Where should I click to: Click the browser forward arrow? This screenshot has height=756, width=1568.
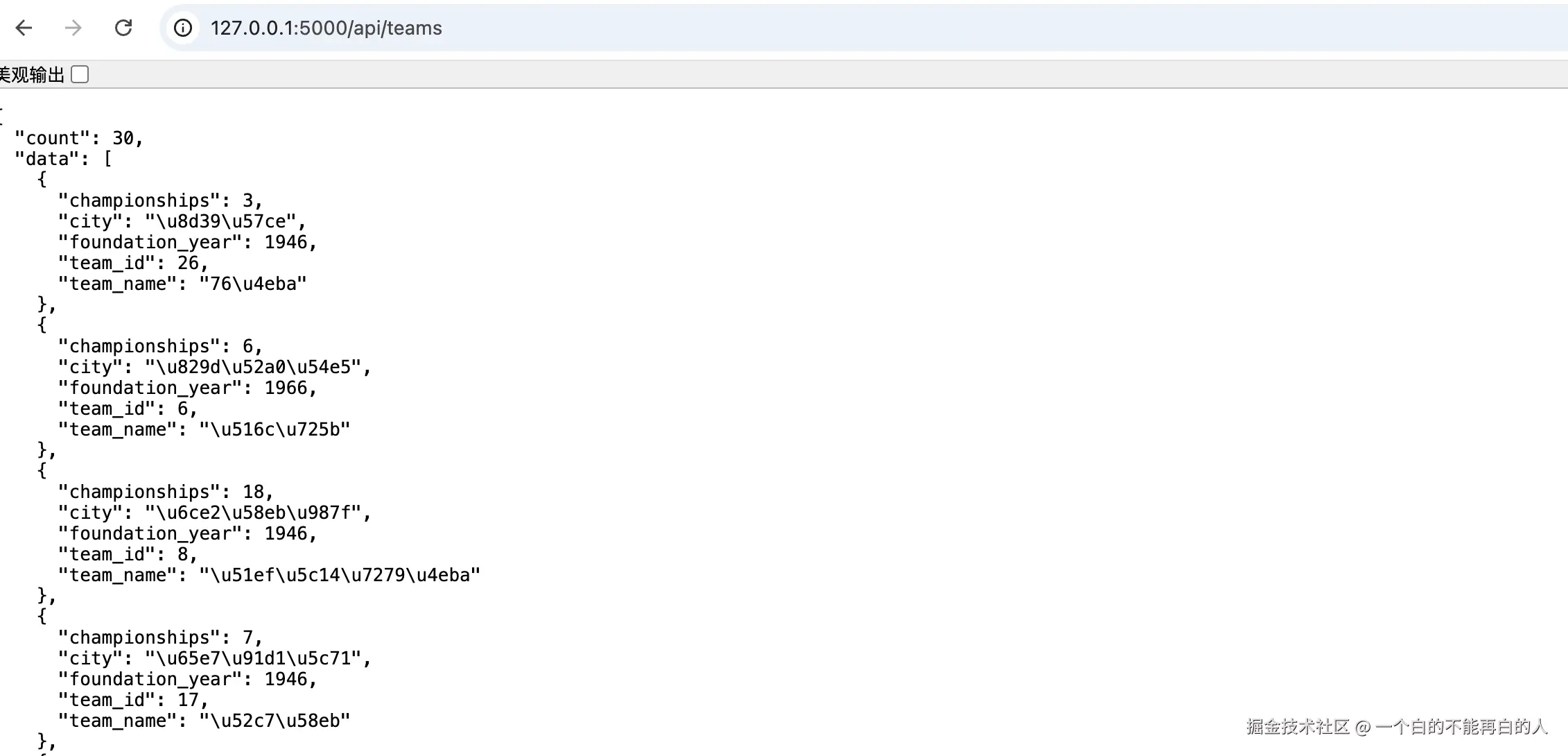pyautogui.click(x=73, y=28)
